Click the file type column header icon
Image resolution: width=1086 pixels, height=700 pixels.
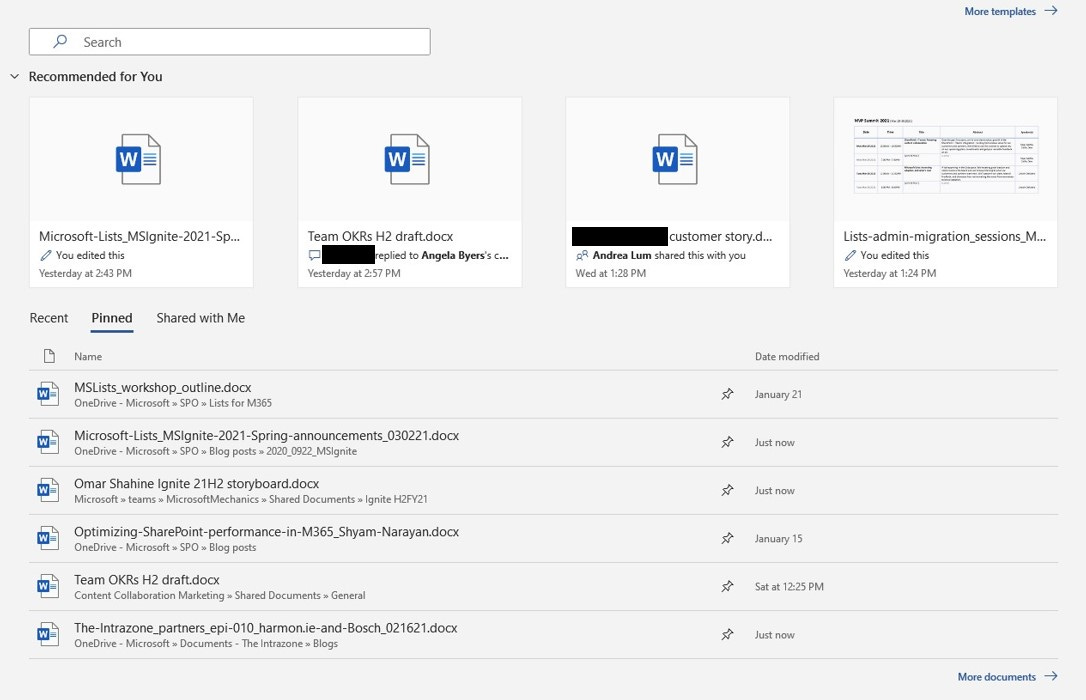(49, 356)
